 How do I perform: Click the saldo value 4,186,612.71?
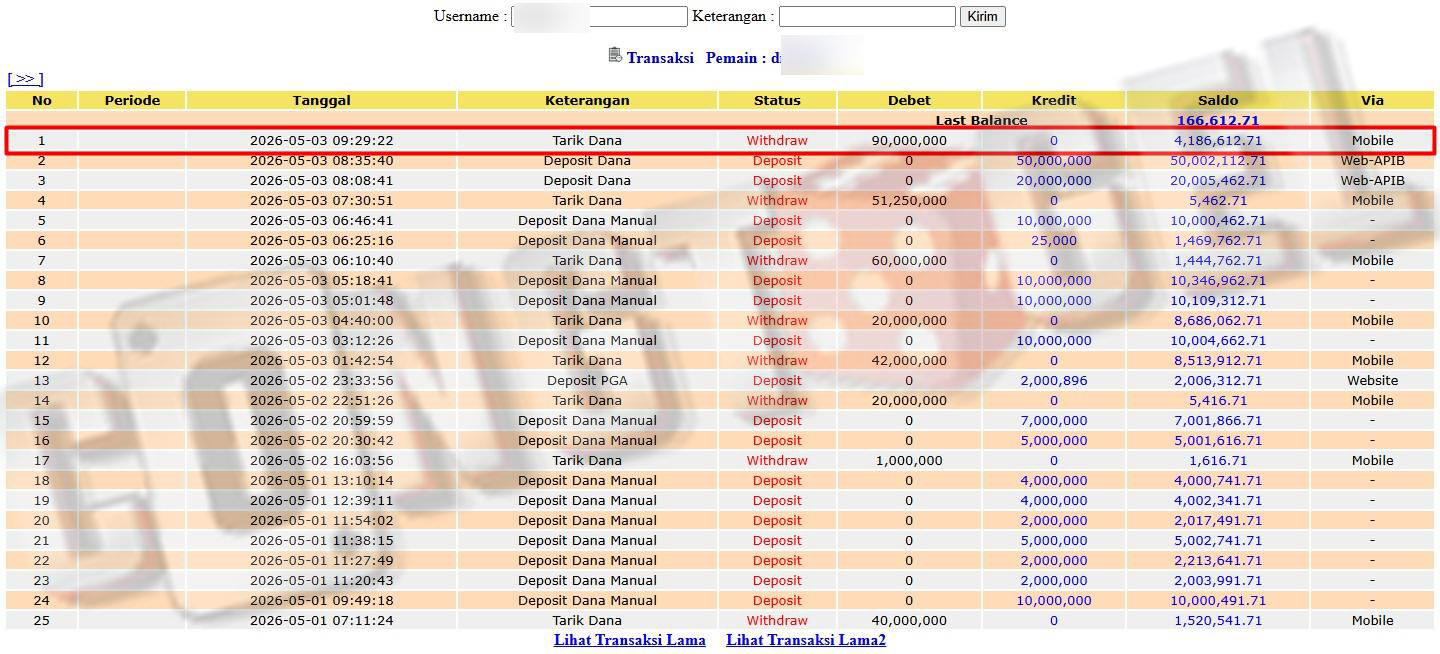coord(1218,140)
